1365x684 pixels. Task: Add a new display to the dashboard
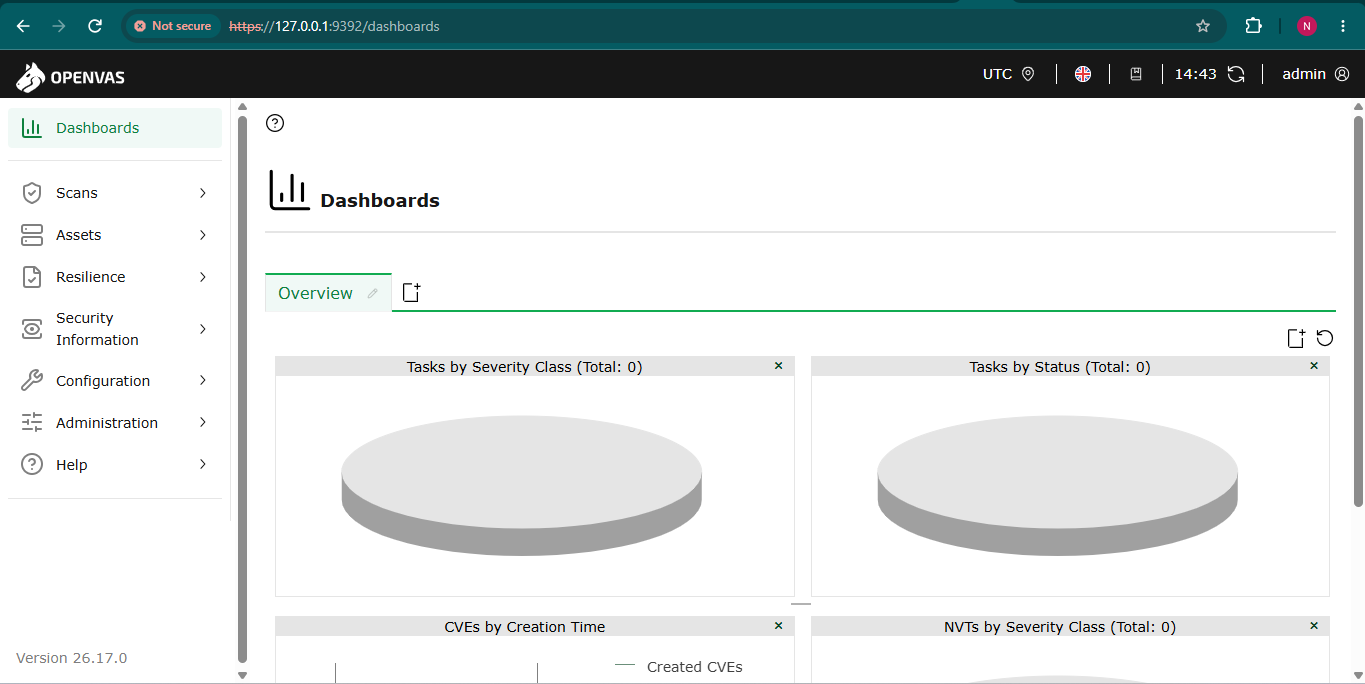[1296, 338]
